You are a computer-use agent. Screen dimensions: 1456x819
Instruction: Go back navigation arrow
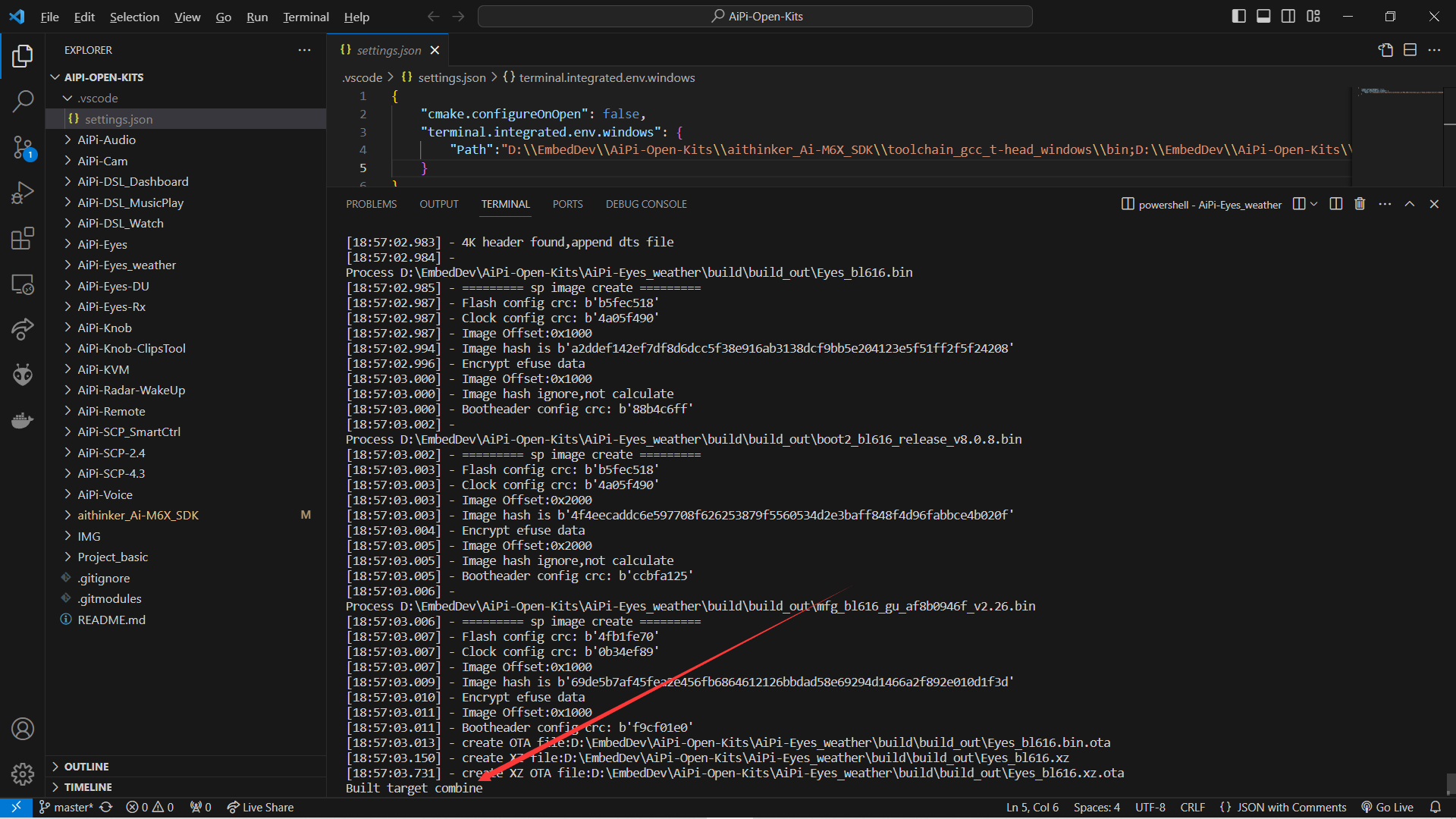coord(433,16)
